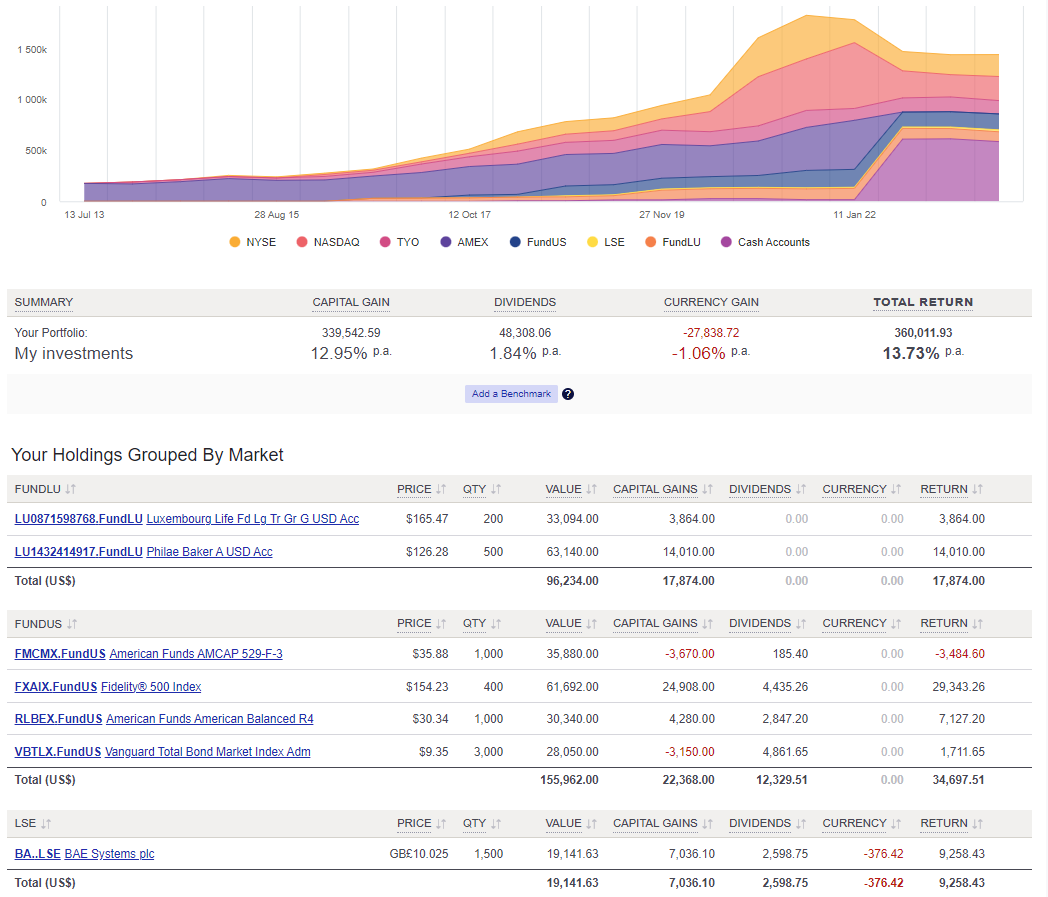Click the help icon beside Add a Benchmark
Screen dimensions: 1048x897
click(567, 394)
